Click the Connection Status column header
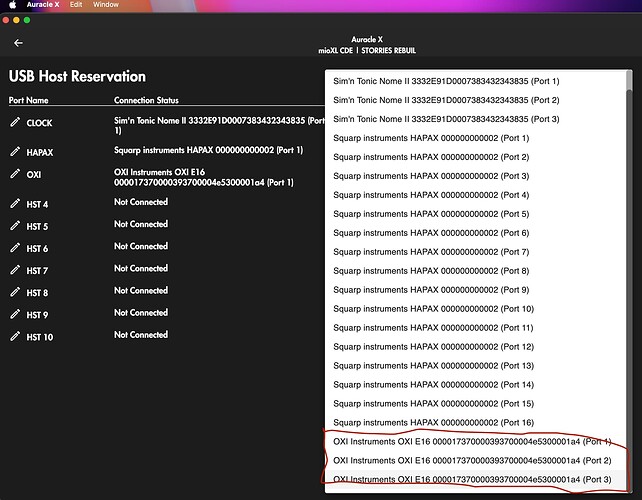Viewport: 642px width, 500px height. click(146, 100)
